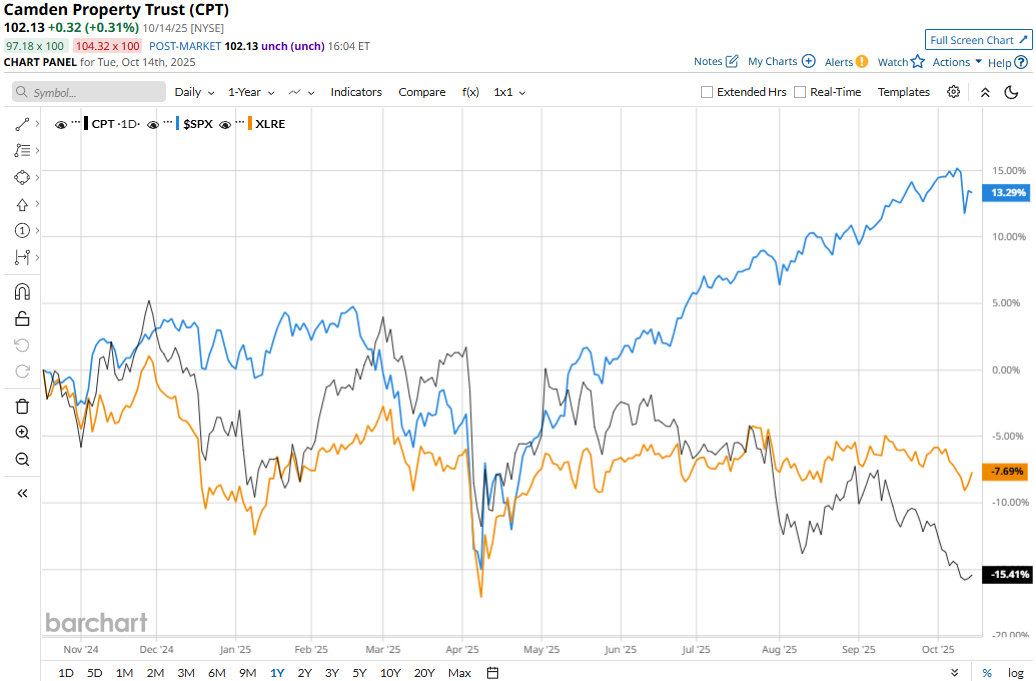Open the f(x) expressions menu

point(470,92)
